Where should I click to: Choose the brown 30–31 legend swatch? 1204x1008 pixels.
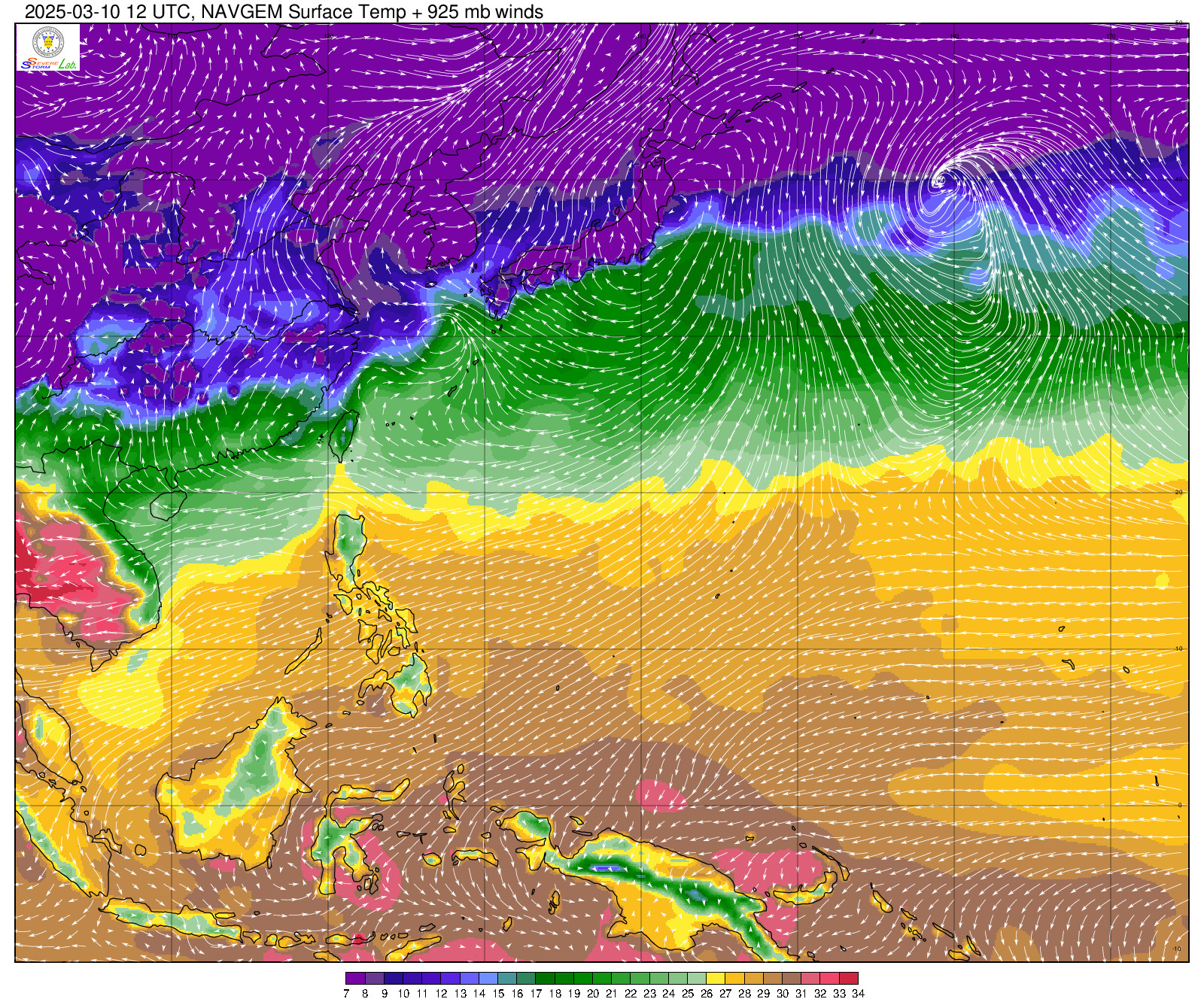pyautogui.click(x=792, y=979)
